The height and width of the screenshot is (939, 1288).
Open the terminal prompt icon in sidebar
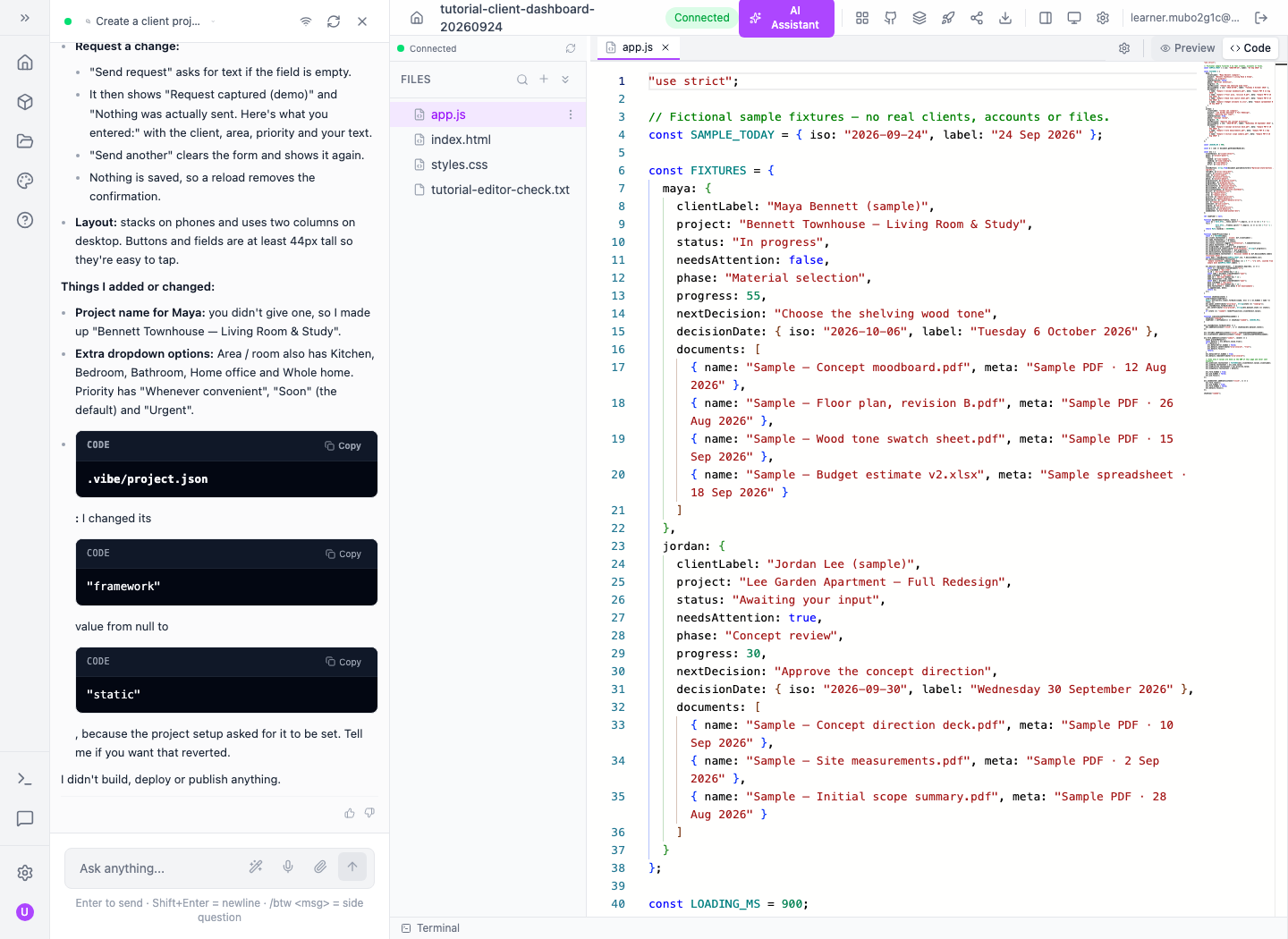pos(25,779)
